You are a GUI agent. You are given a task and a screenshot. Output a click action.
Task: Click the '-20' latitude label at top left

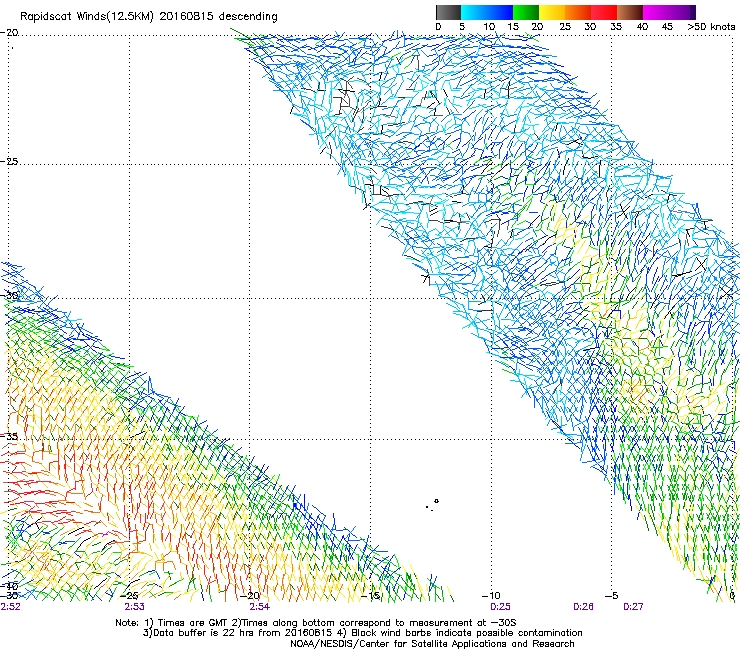(x=9, y=33)
